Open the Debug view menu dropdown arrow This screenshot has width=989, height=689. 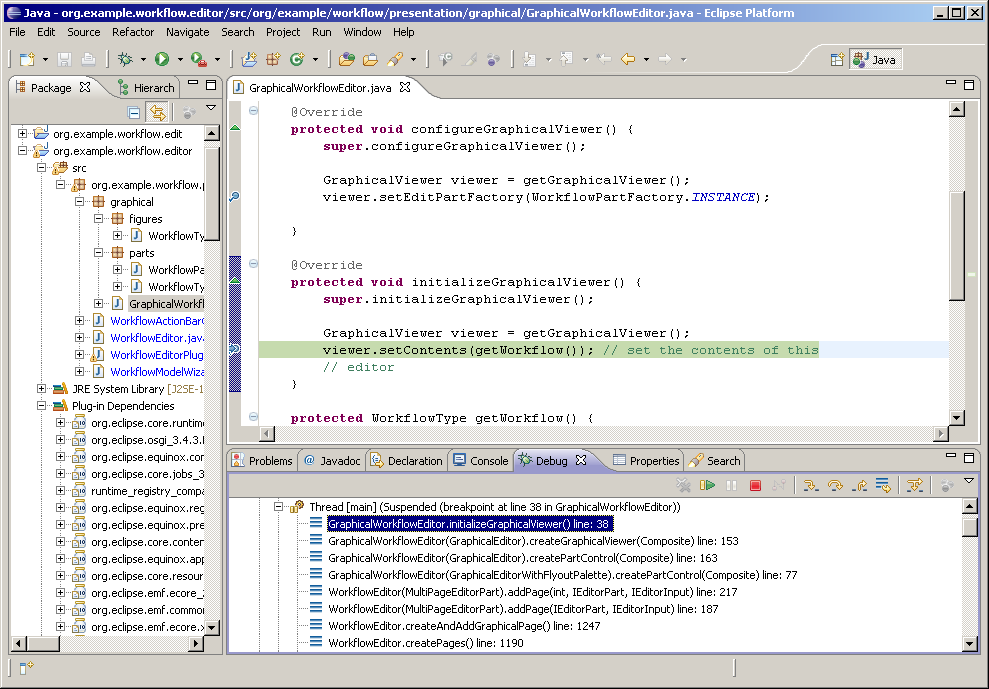968,482
